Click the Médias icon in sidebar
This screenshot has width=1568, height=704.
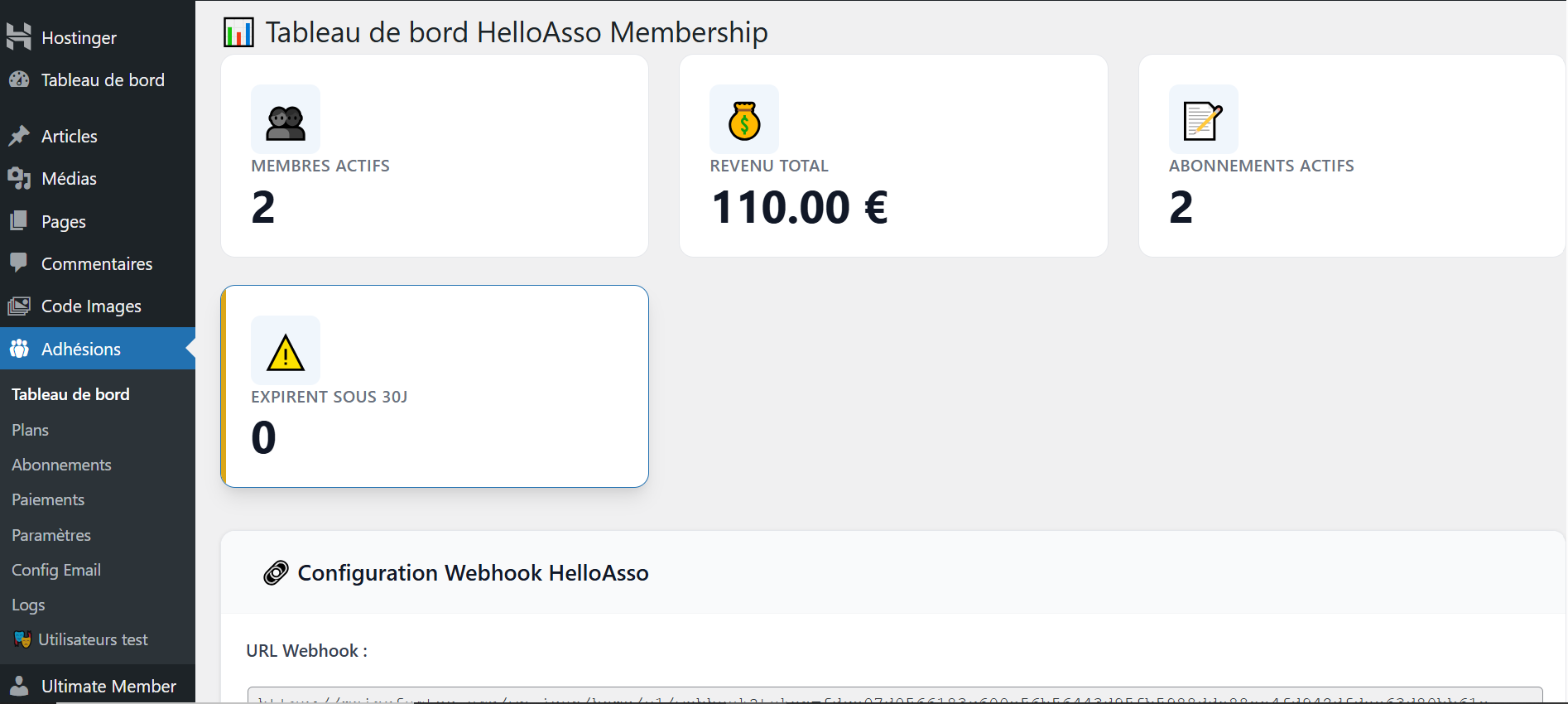tap(19, 178)
